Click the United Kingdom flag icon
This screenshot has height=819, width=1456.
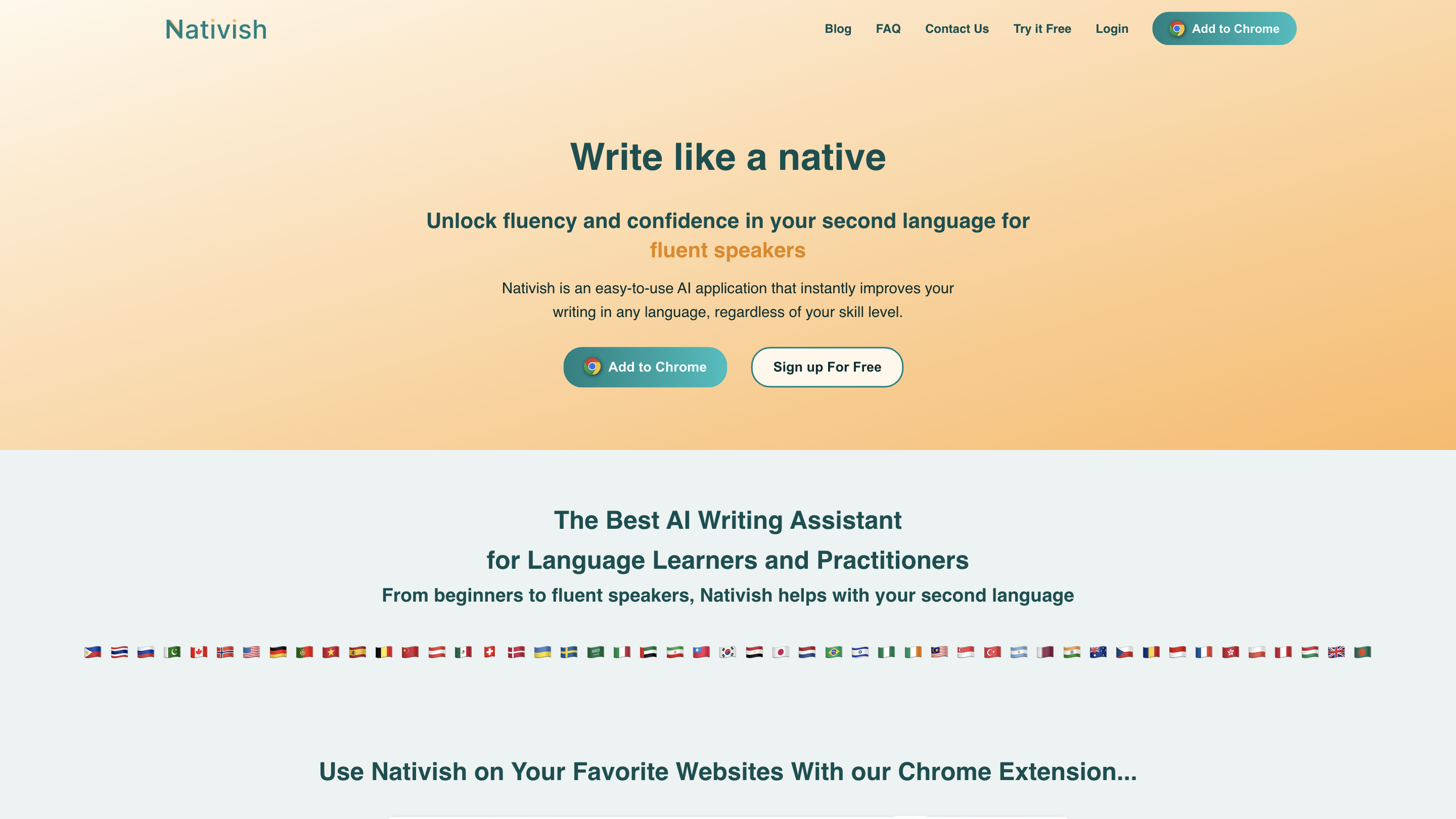pos(1336,652)
